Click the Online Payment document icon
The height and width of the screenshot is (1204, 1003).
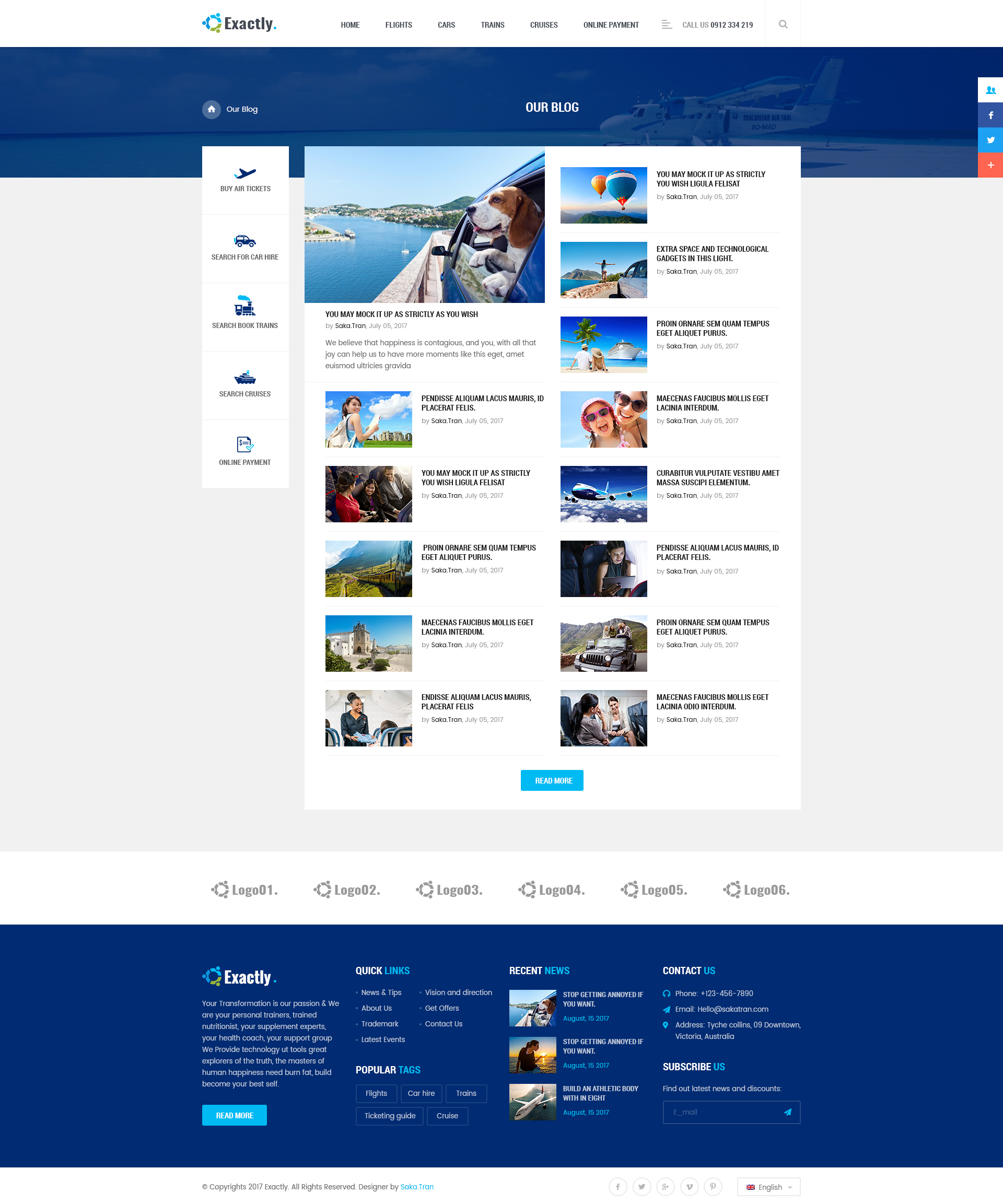click(x=245, y=444)
